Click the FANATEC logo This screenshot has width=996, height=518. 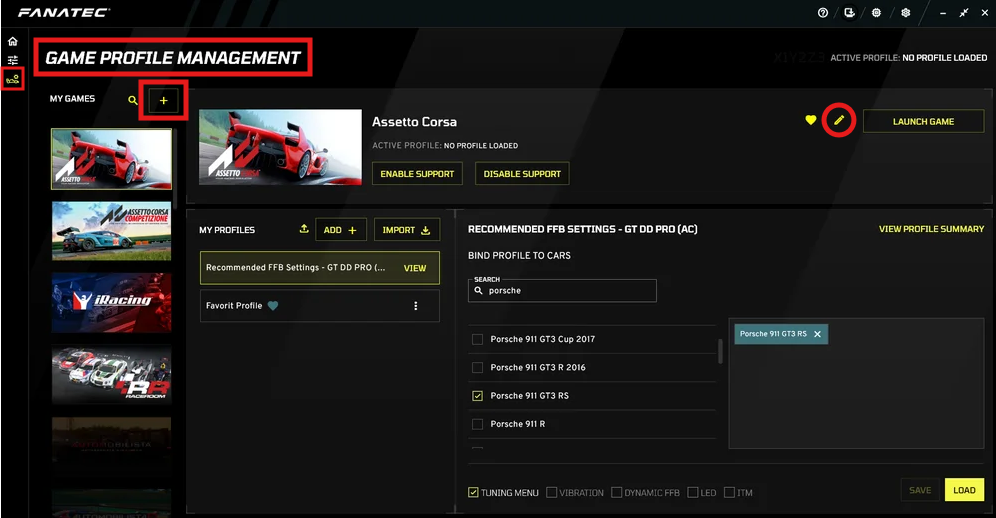tap(64, 13)
